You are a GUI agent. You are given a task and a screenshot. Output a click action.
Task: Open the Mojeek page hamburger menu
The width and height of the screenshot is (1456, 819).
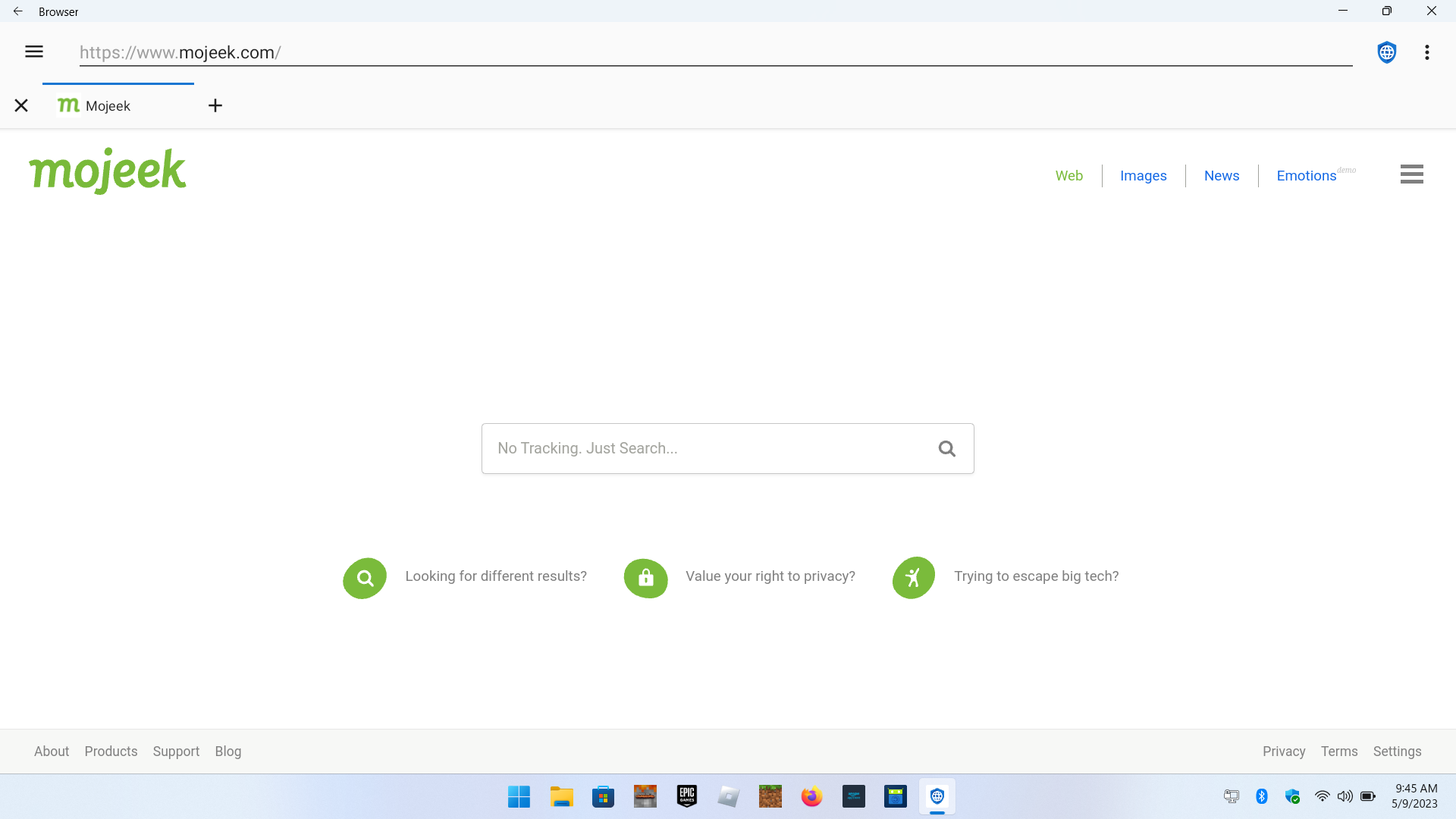pos(1411,174)
